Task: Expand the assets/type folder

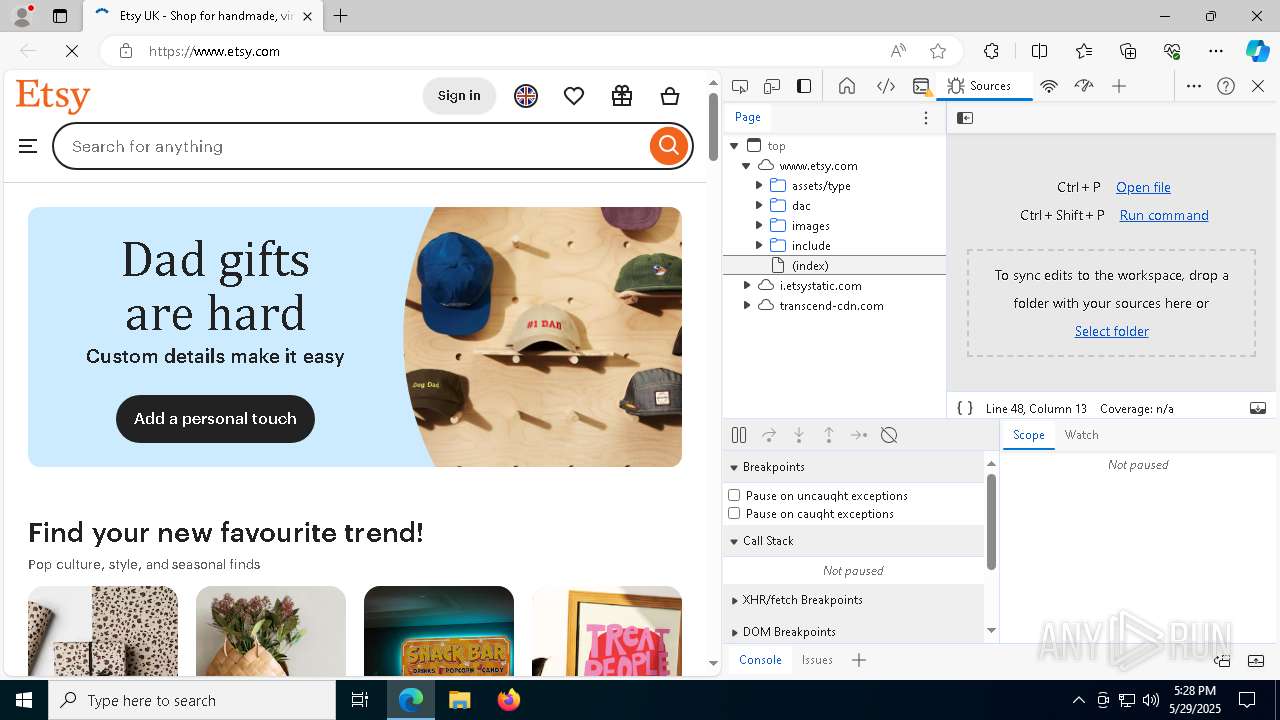Action: coord(759,186)
